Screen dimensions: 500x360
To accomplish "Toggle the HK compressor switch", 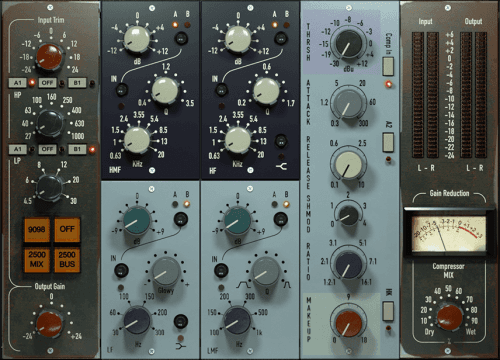I will coord(388,312).
